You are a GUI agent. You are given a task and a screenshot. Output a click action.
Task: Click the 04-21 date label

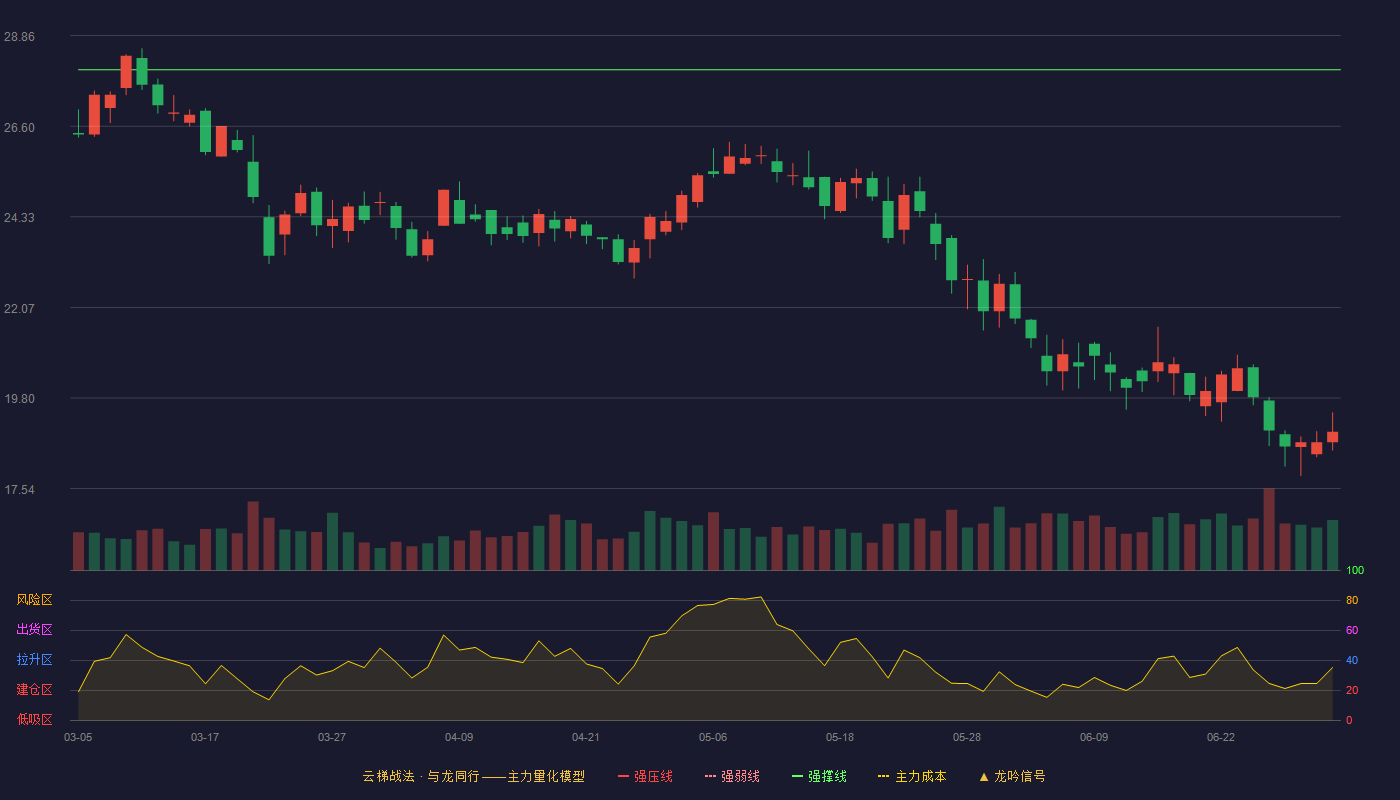(x=586, y=737)
